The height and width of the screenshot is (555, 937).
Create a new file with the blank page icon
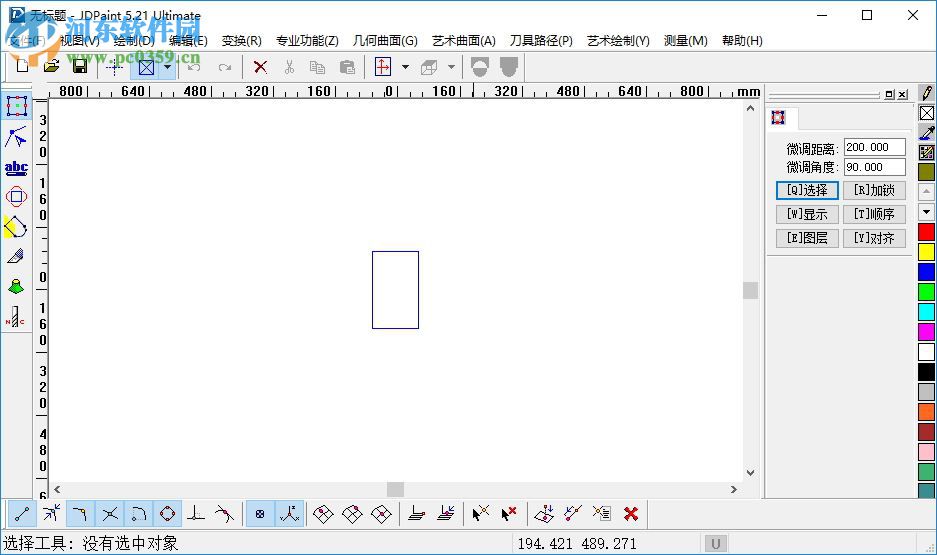(22, 66)
